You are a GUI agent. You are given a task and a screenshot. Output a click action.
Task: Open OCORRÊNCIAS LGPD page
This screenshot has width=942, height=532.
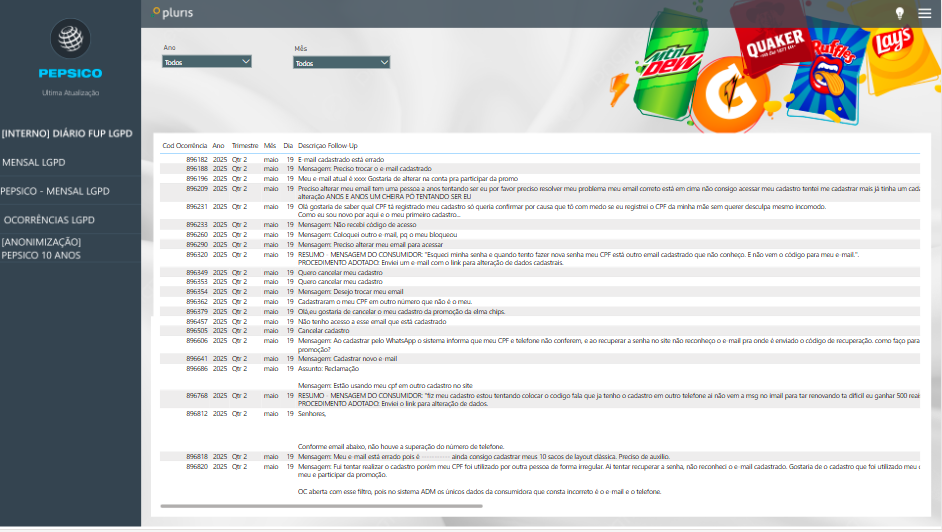[x=49, y=220]
